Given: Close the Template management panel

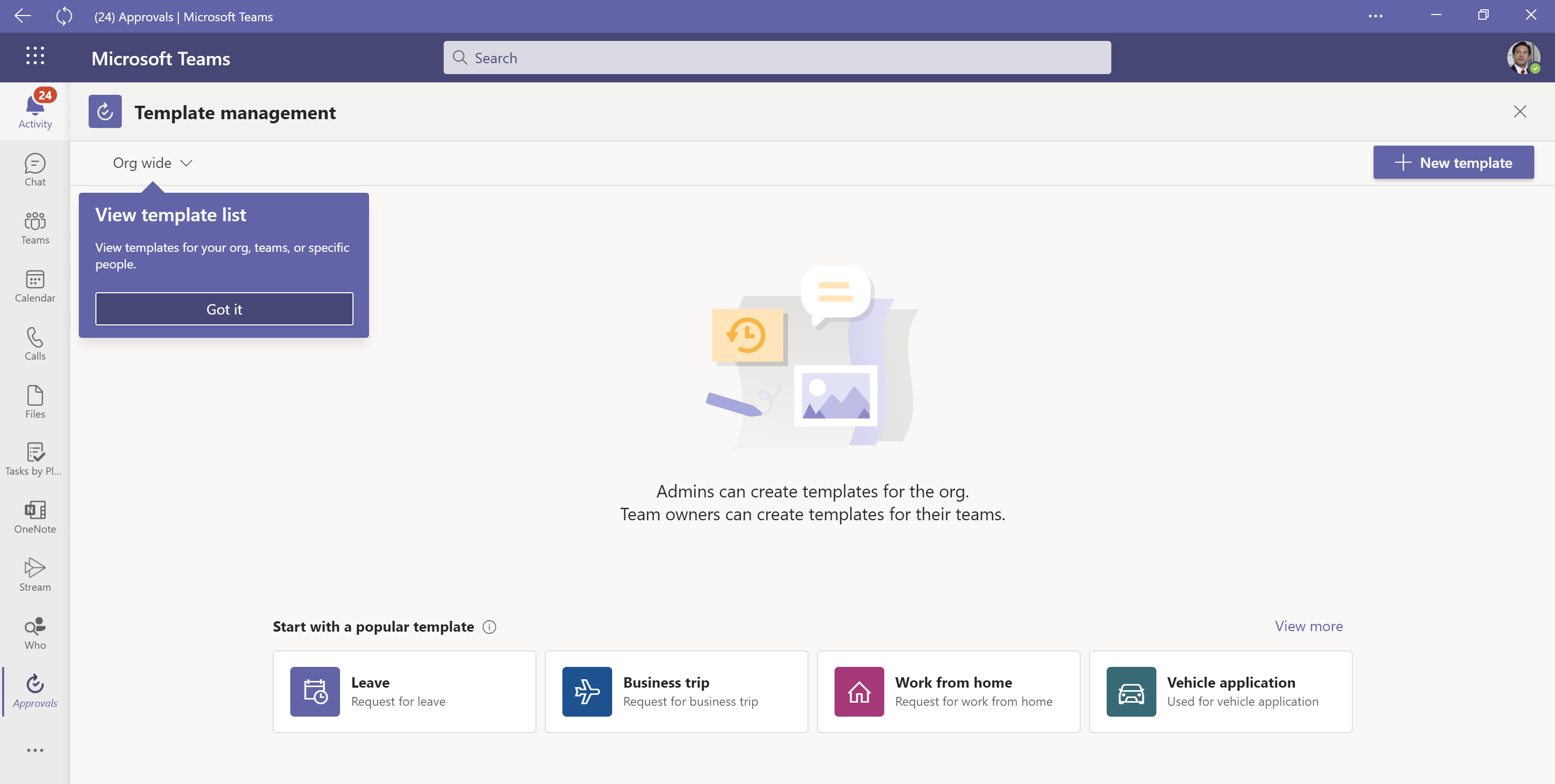Looking at the screenshot, I should (x=1519, y=111).
